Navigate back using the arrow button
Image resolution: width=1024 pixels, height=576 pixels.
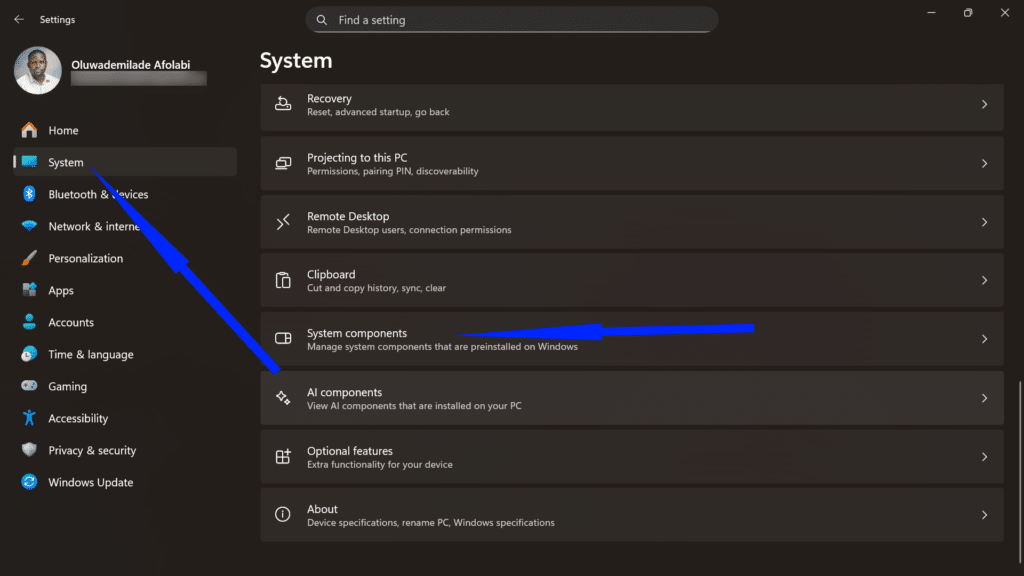[18, 19]
